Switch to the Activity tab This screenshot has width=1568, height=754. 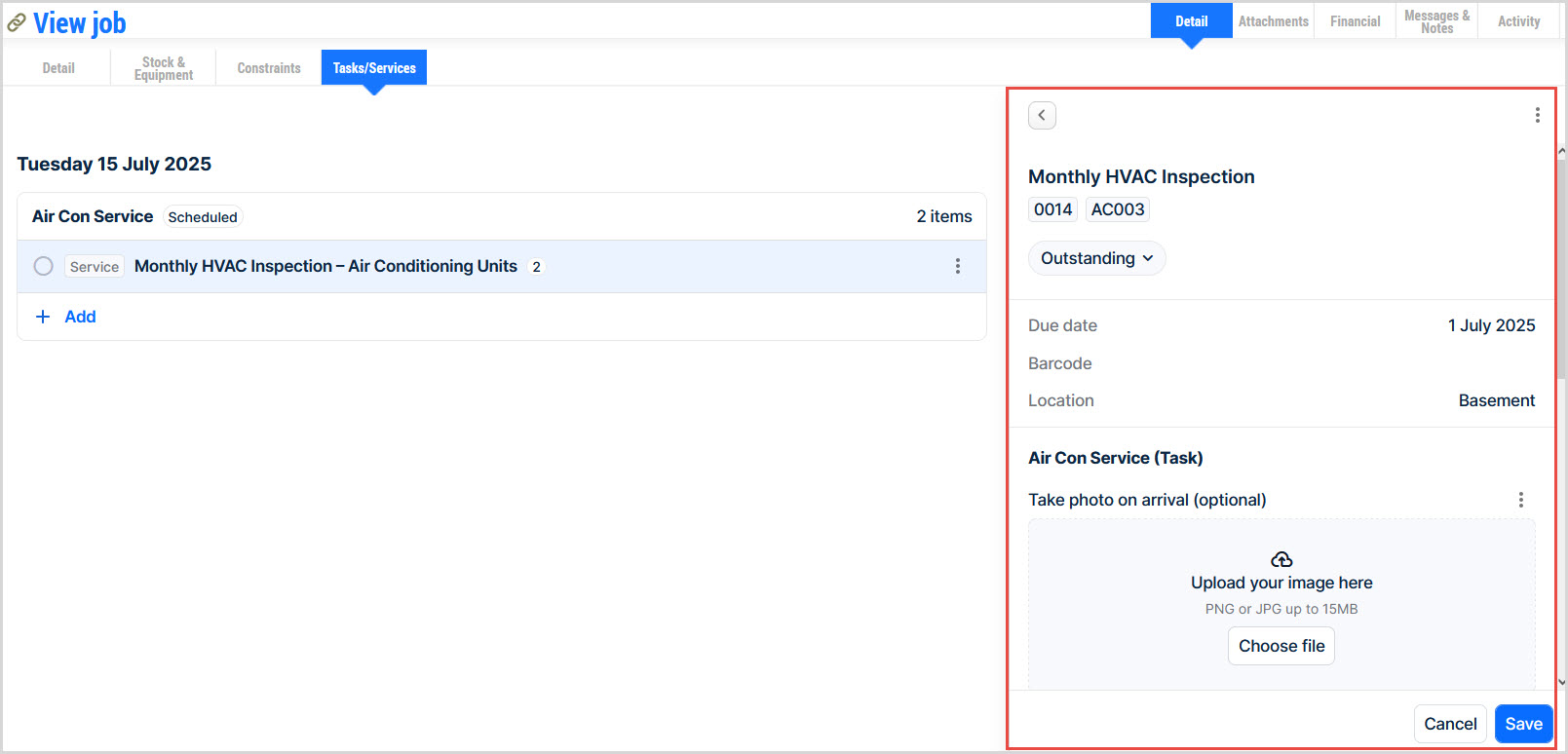point(1519,21)
